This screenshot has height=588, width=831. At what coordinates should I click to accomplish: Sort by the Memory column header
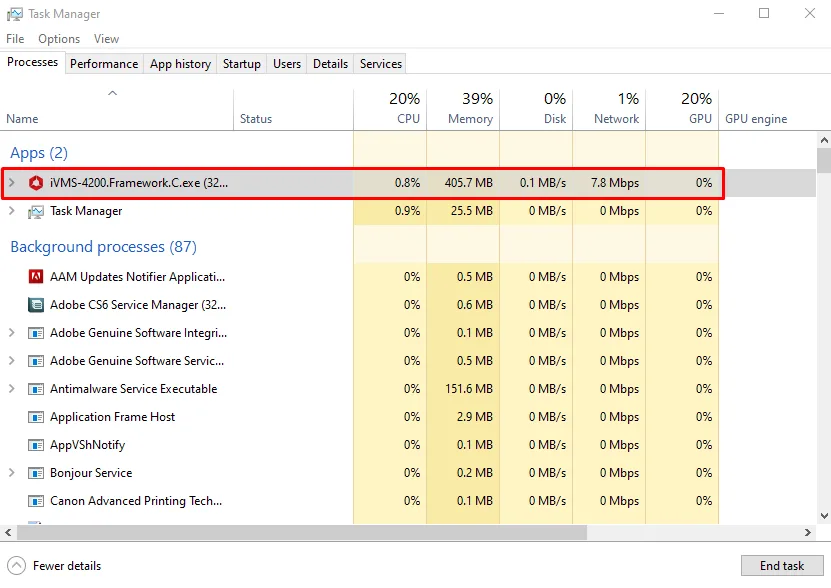pos(463,110)
